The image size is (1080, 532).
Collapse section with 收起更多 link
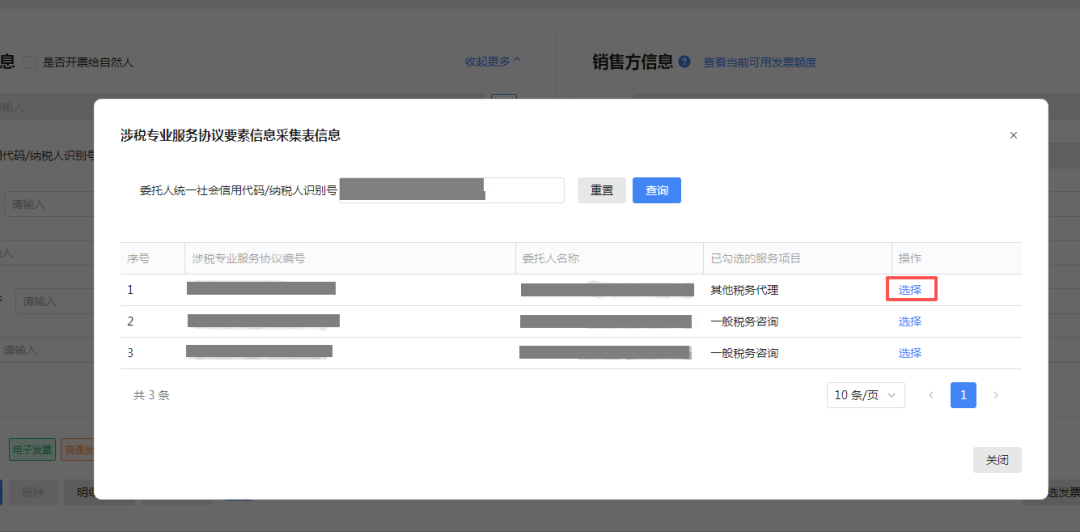click(x=492, y=61)
